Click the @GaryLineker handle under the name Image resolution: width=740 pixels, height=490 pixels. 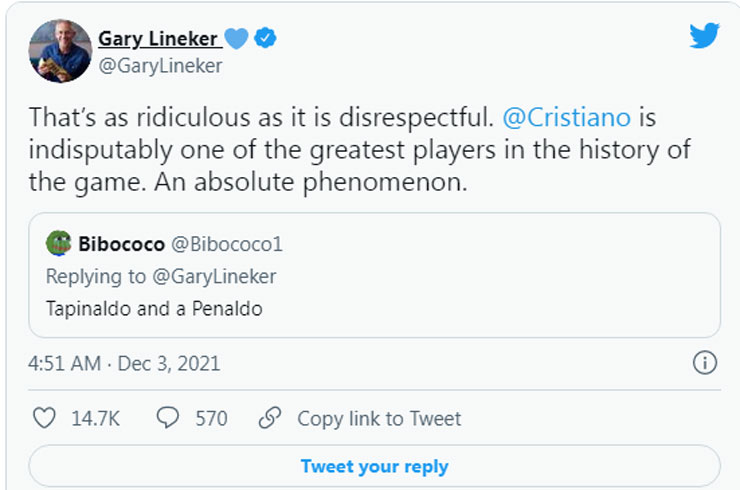click(x=160, y=66)
